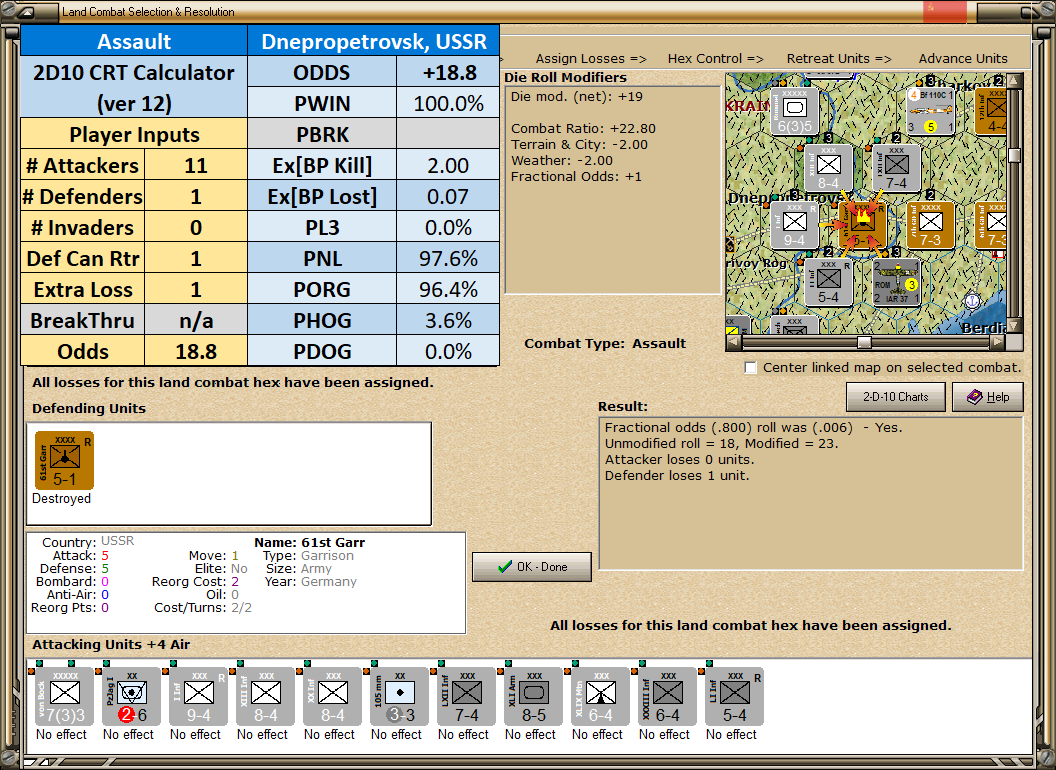Click the 8-4 infantry counter on map
This screenshot has width=1056, height=770.
pyautogui.click(x=828, y=168)
